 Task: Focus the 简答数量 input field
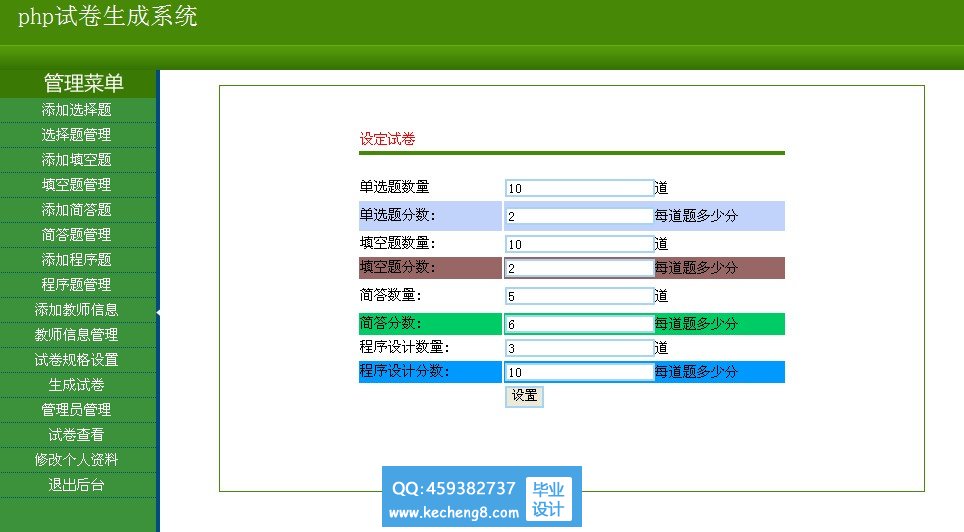579,296
